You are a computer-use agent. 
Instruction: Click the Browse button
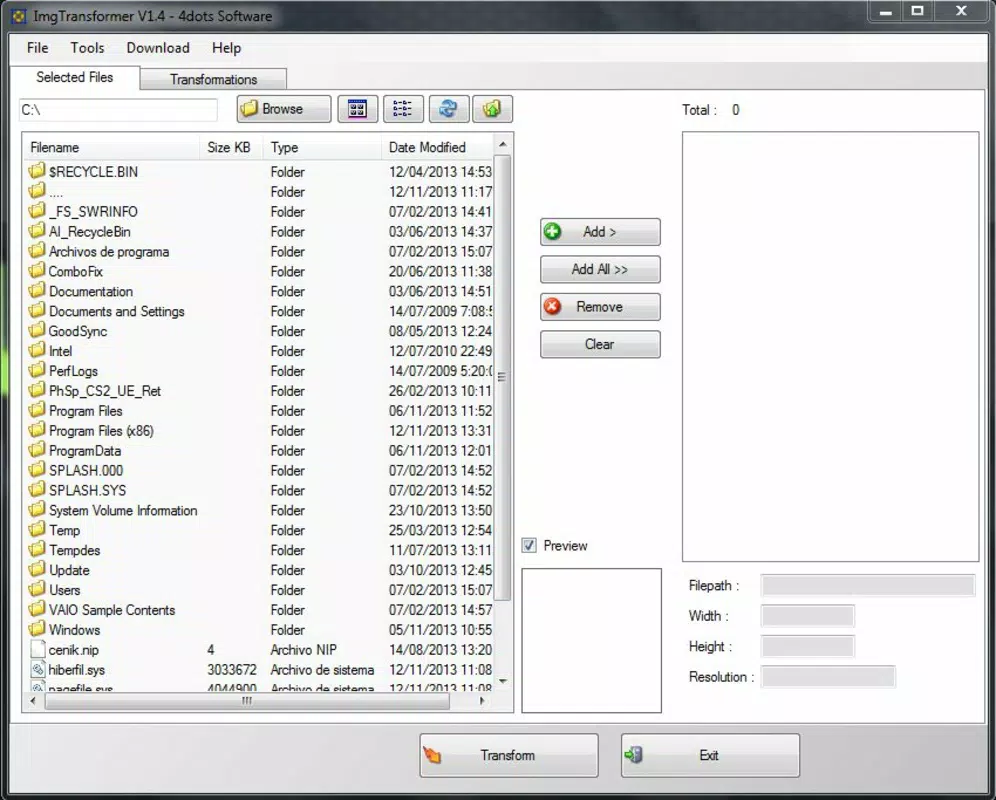284,109
